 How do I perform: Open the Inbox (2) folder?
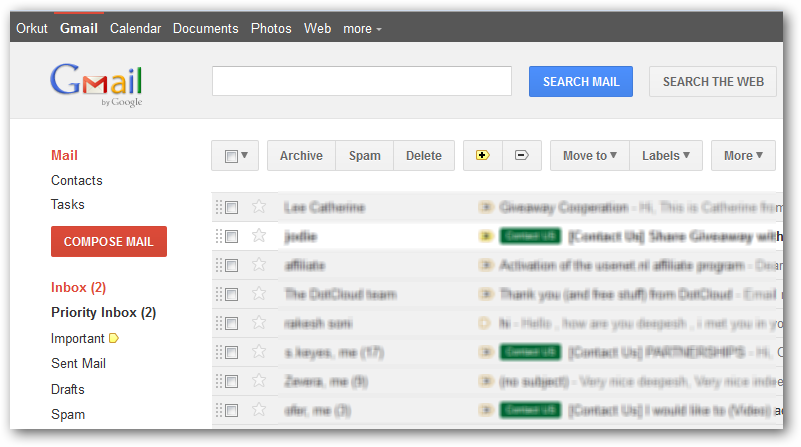click(78, 288)
